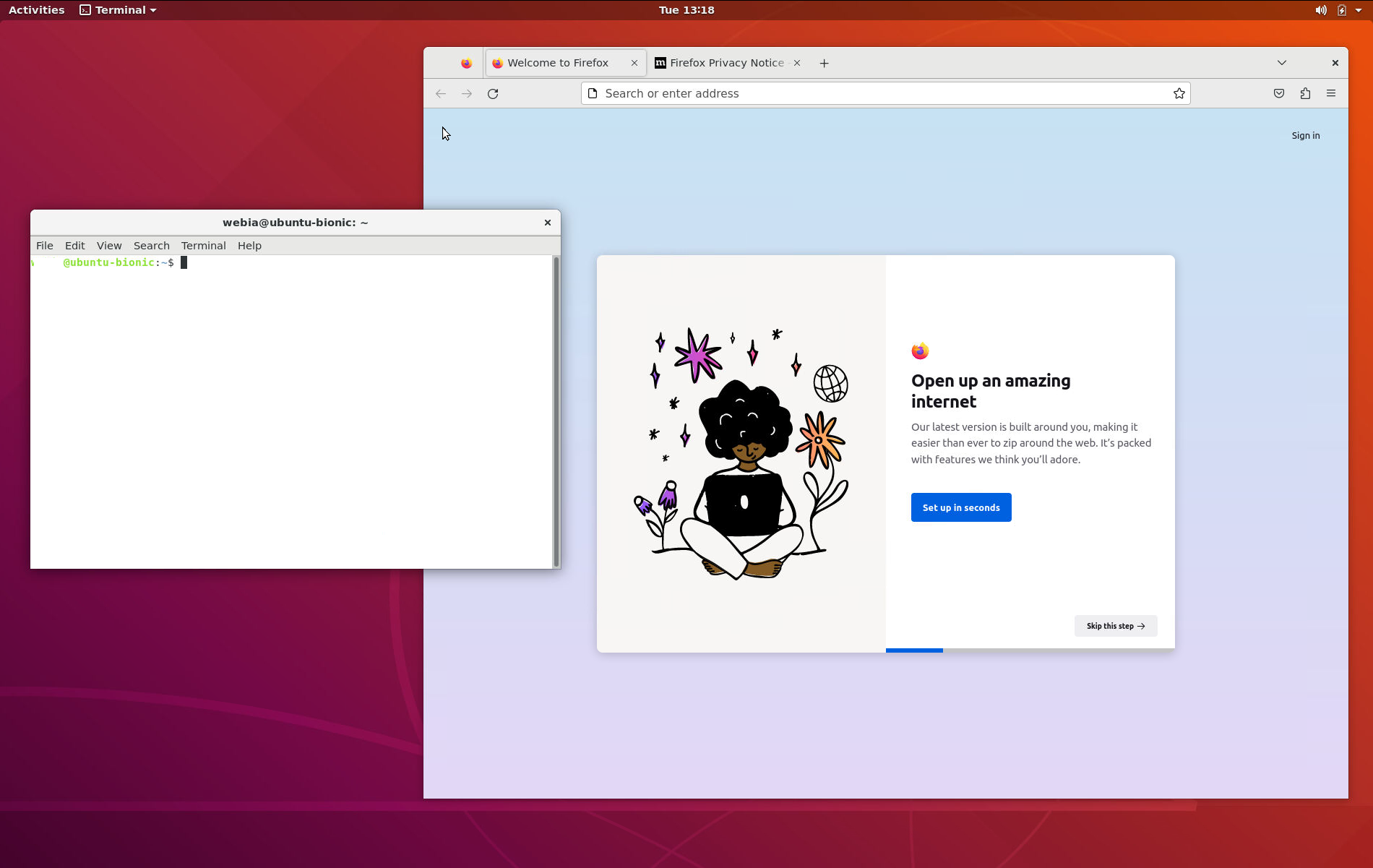Open the terminal Edit menu
Screen dimensions: 1373x868
(x=74, y=246)
